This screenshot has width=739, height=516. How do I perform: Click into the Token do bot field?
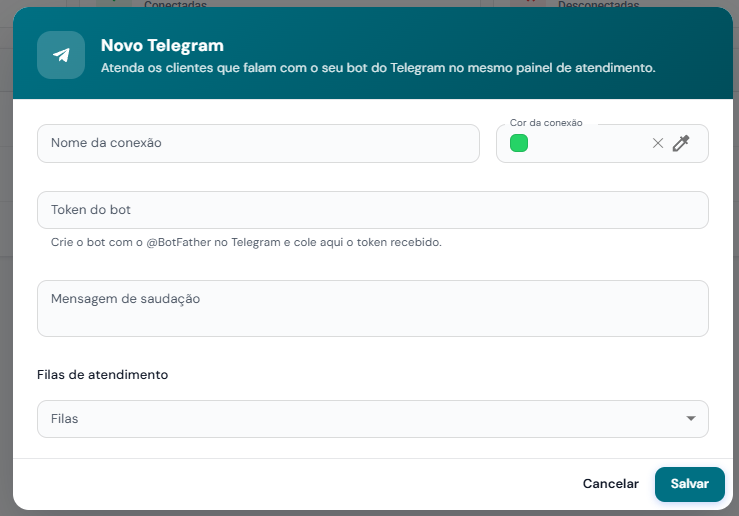[373, 210]
